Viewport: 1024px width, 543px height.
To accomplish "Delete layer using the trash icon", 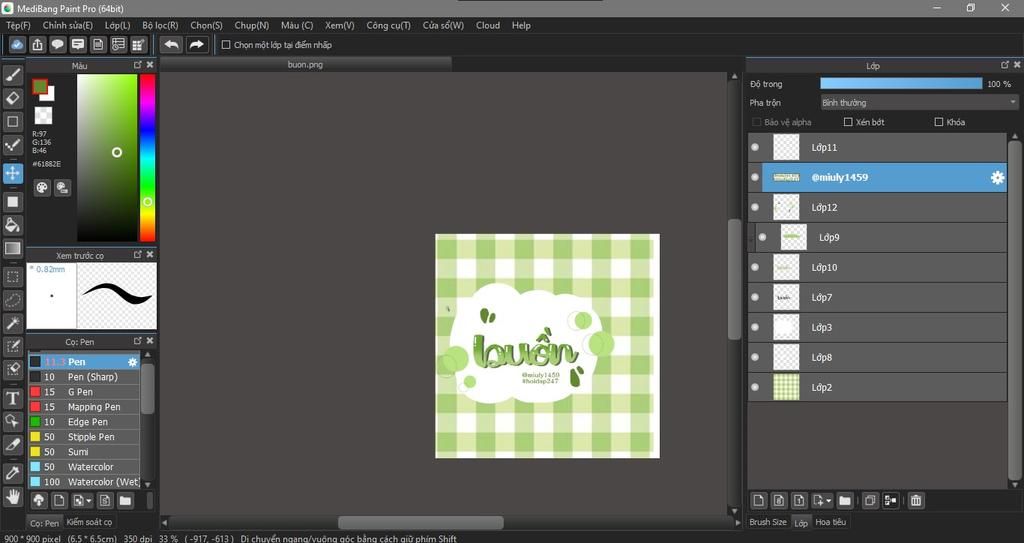I will (916, 500).
